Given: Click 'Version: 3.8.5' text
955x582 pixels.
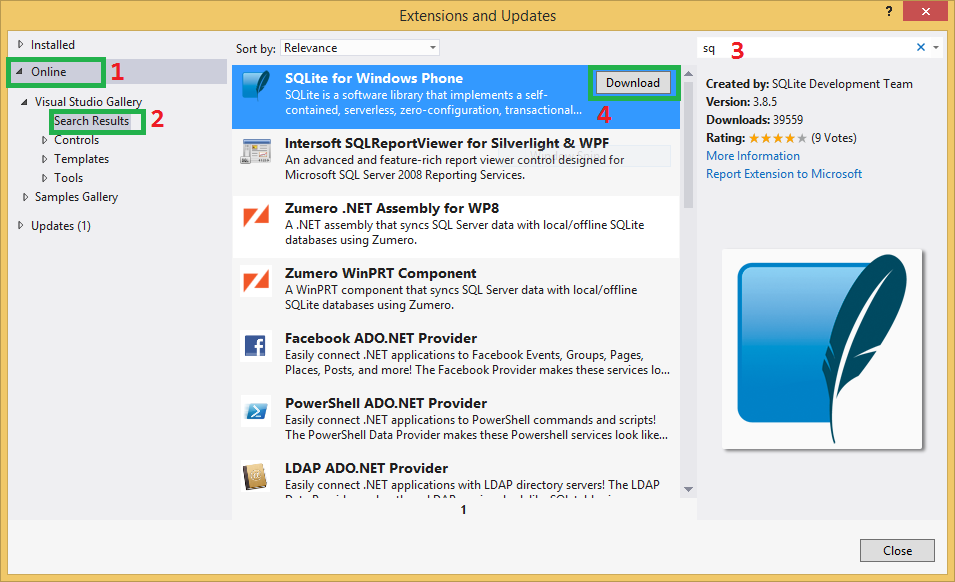Looking at the screenshot, I should click(741, 102).
